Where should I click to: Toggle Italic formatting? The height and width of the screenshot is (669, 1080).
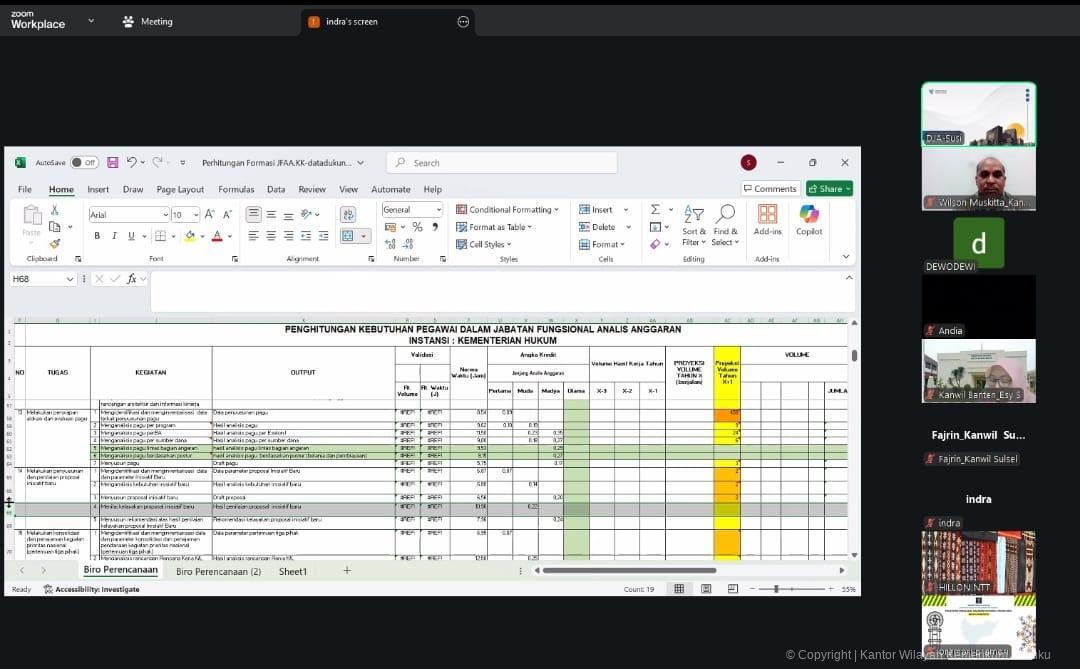(x=114, y=236)
